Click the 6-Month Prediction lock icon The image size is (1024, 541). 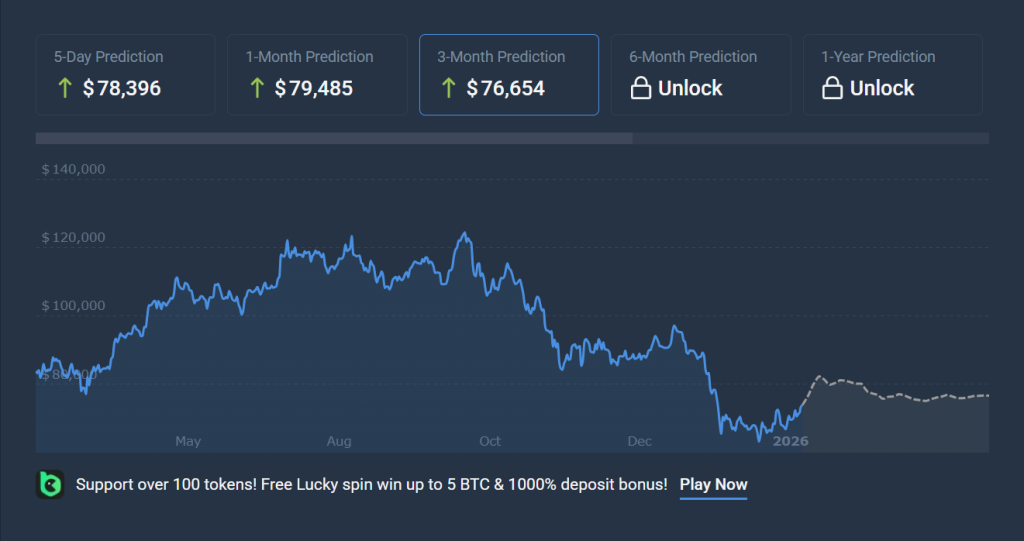coord(641,89)
